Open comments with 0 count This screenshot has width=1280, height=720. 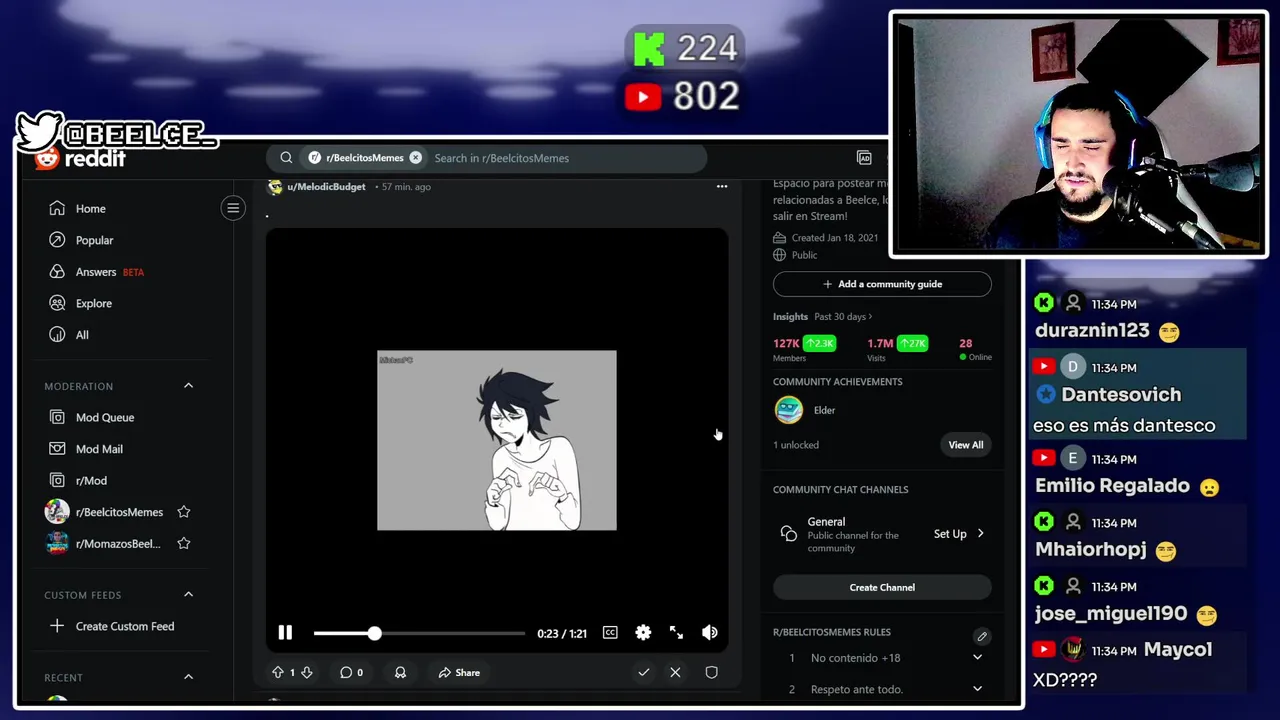(x=351, y=673)
